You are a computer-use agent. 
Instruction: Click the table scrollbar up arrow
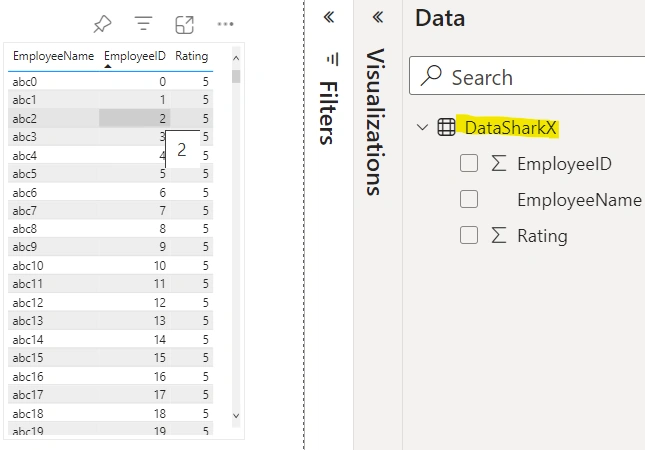tap(236, 58)
